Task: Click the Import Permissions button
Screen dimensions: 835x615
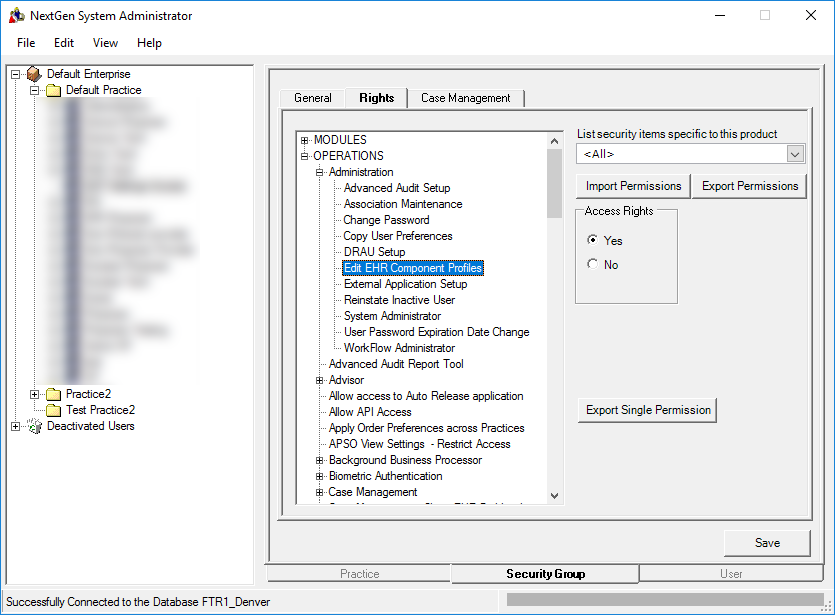Action: [x=634, y=186]
